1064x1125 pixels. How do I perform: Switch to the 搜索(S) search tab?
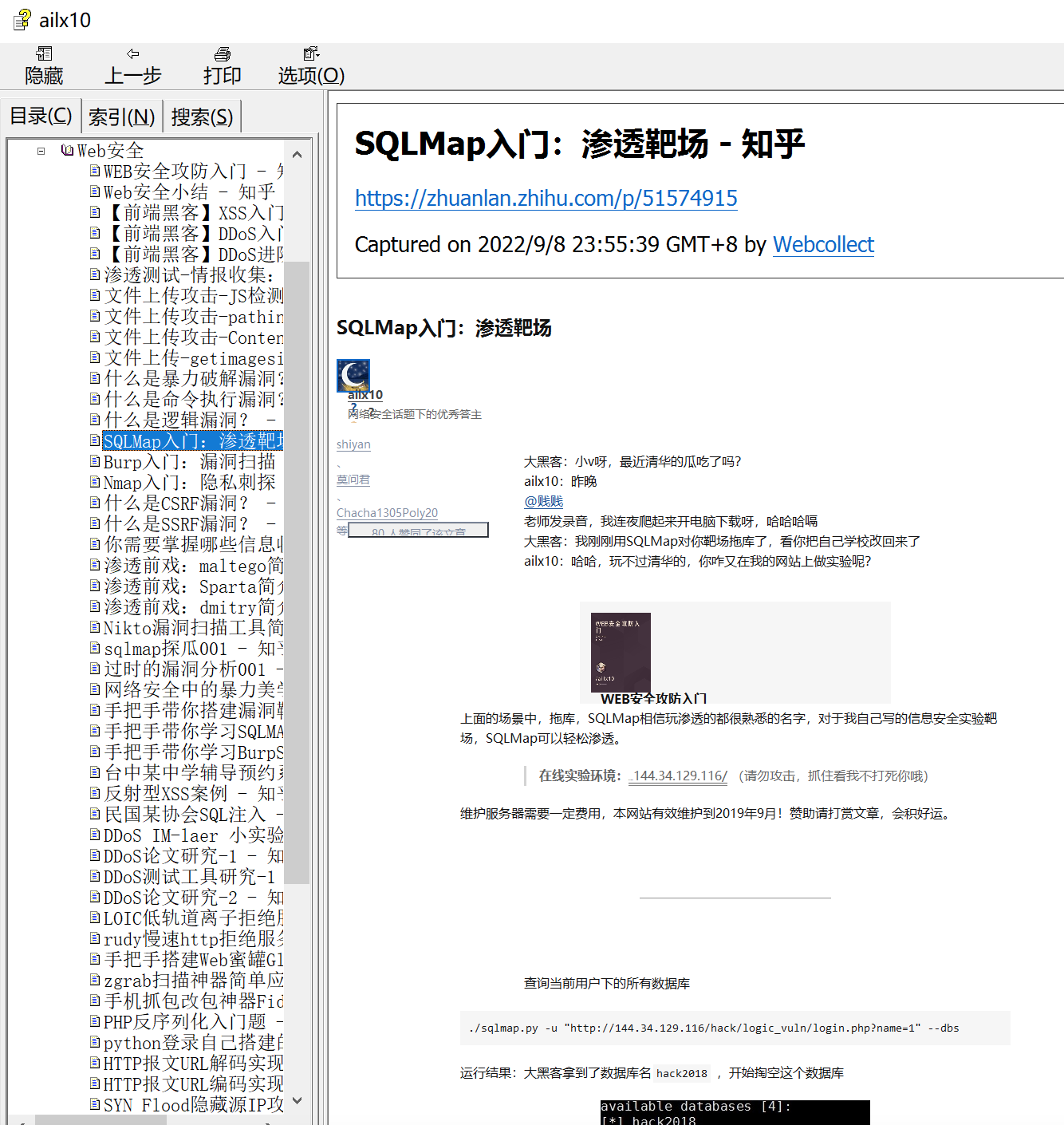pos(202,117)
